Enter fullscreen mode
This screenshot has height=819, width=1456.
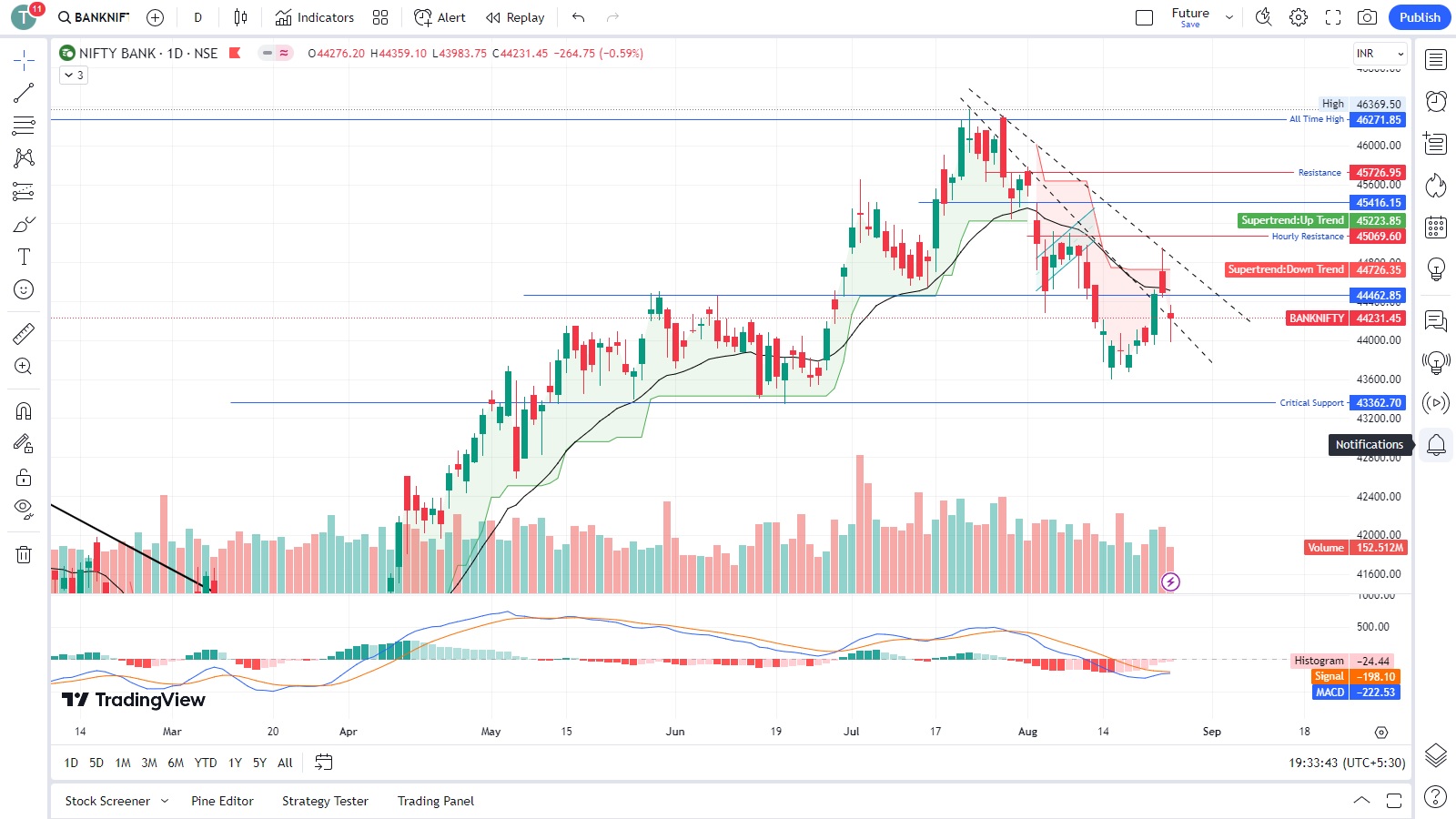point(1333,17)
